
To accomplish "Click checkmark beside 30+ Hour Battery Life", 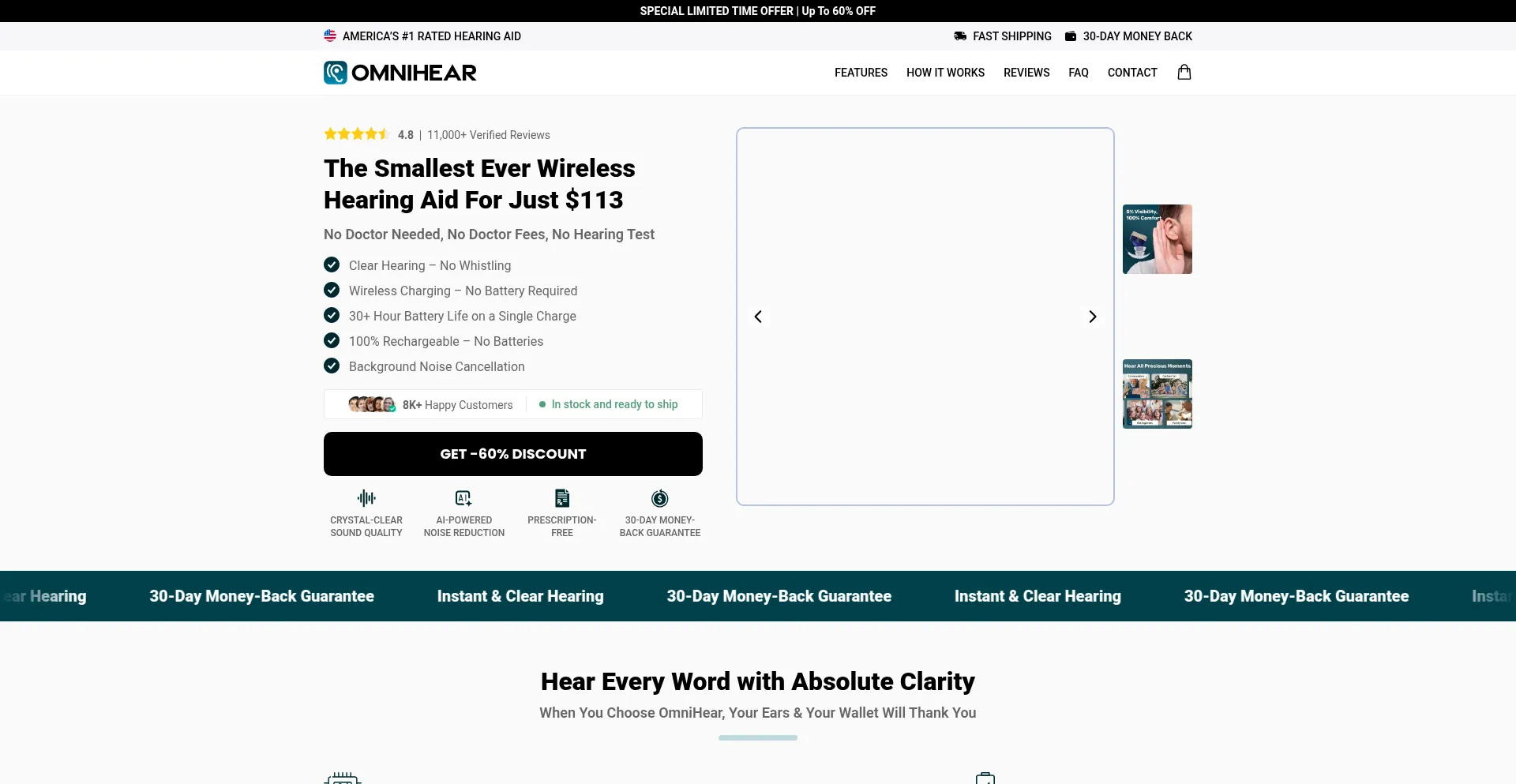I will (x=332, y=315).
